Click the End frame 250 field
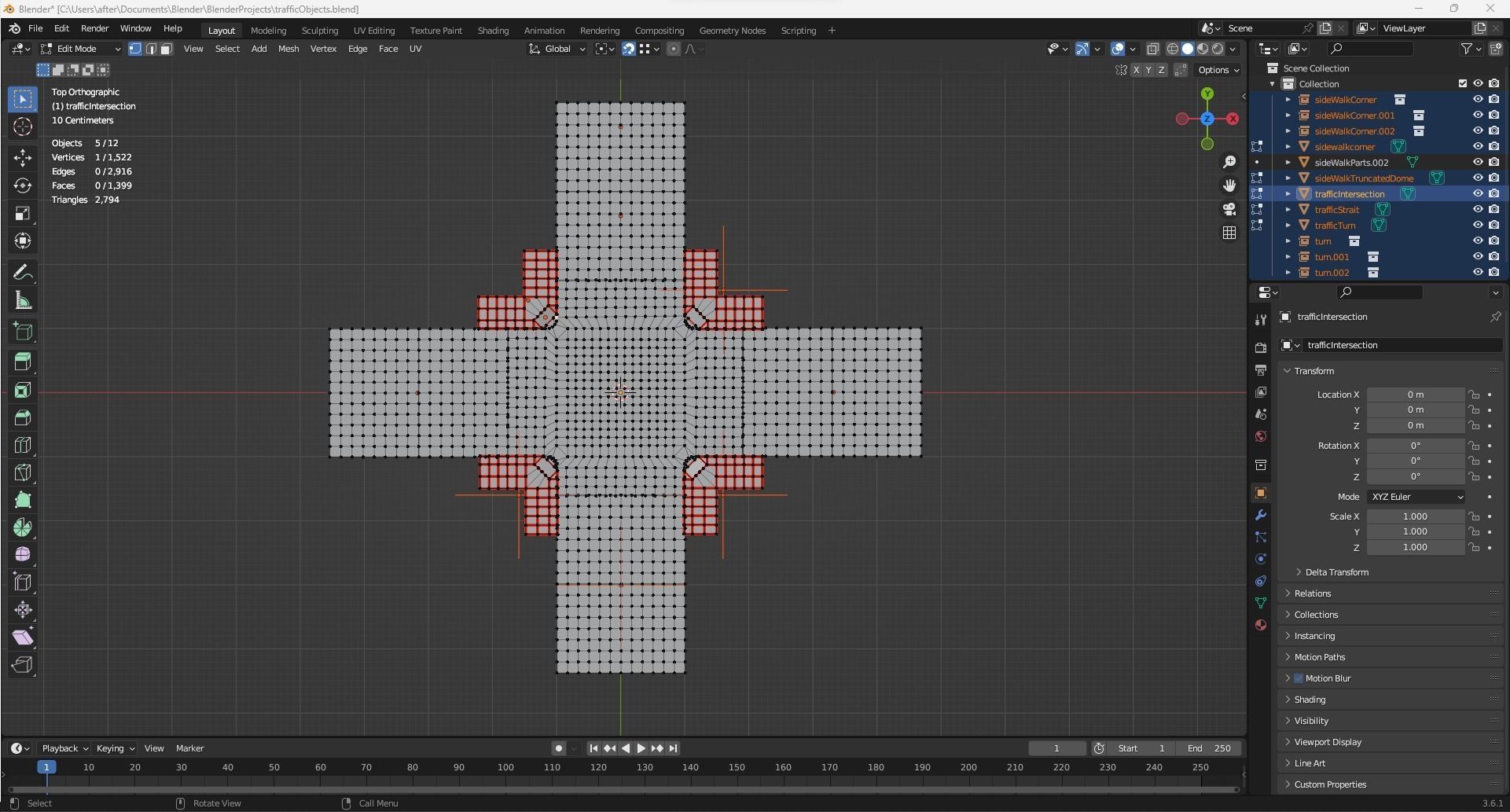Screen dimensions: 1510x812 coord(1210,748)
